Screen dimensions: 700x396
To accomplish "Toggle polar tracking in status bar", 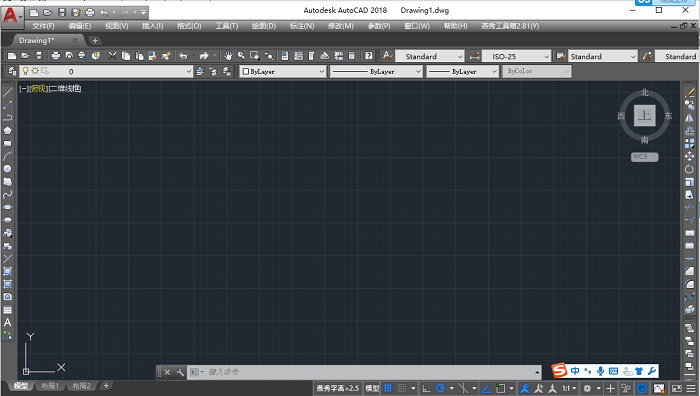I will pyautogui.click(x=440, y=388).
